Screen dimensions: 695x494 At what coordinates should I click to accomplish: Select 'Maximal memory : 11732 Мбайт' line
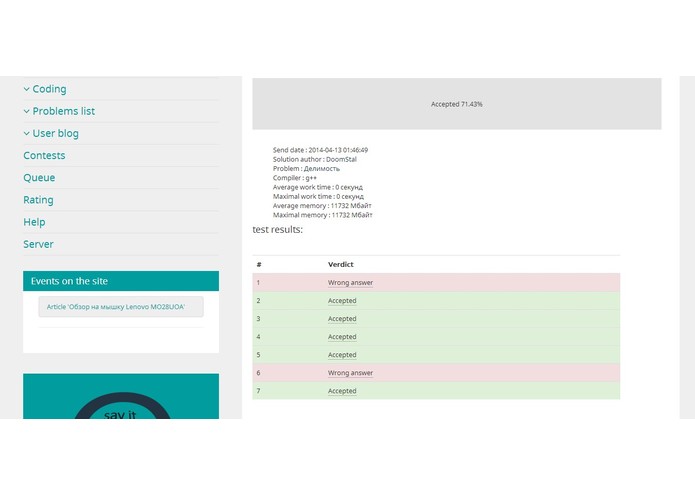pos(323,215)
